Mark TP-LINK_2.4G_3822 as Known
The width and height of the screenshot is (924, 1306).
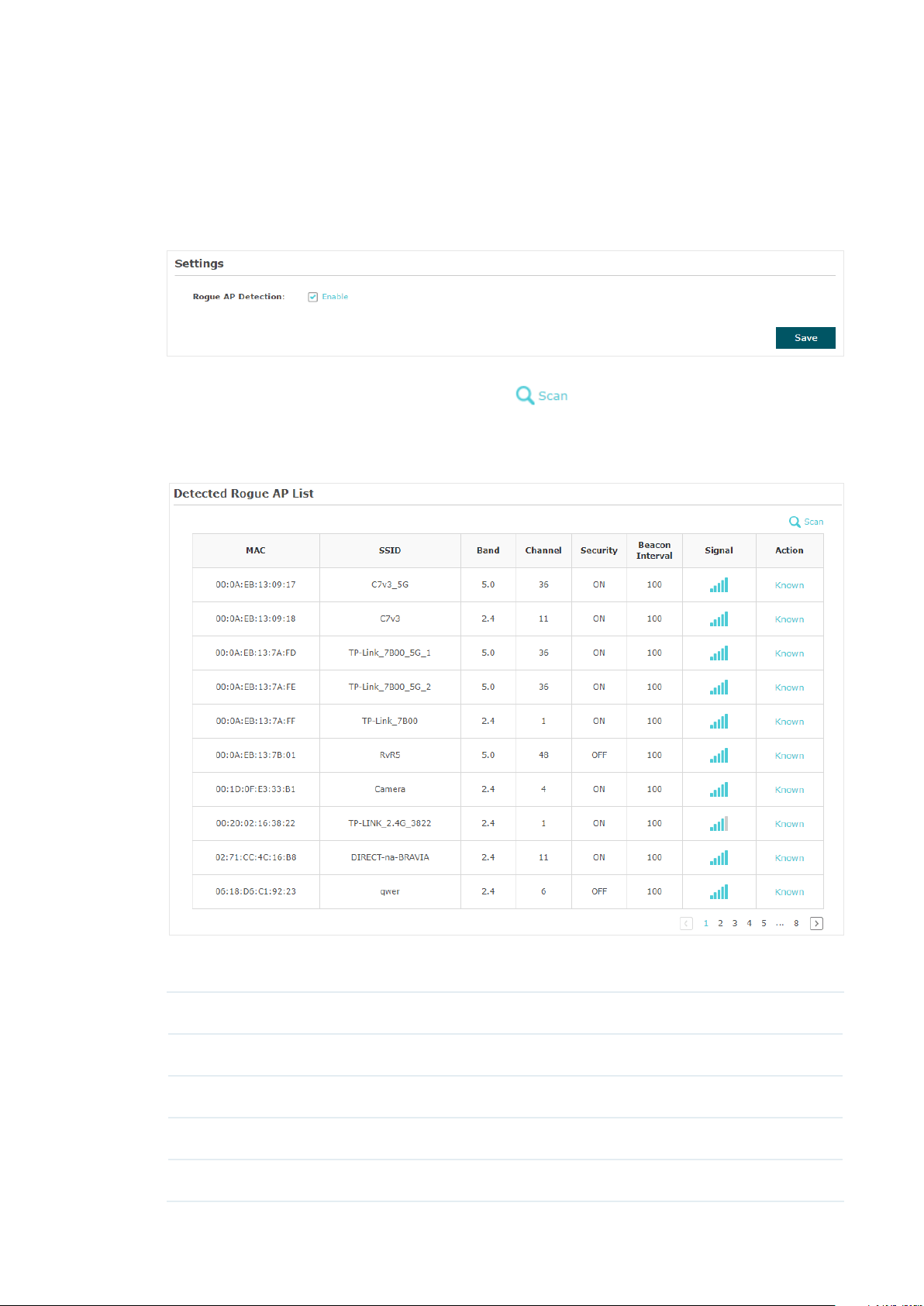click(789, 824)
